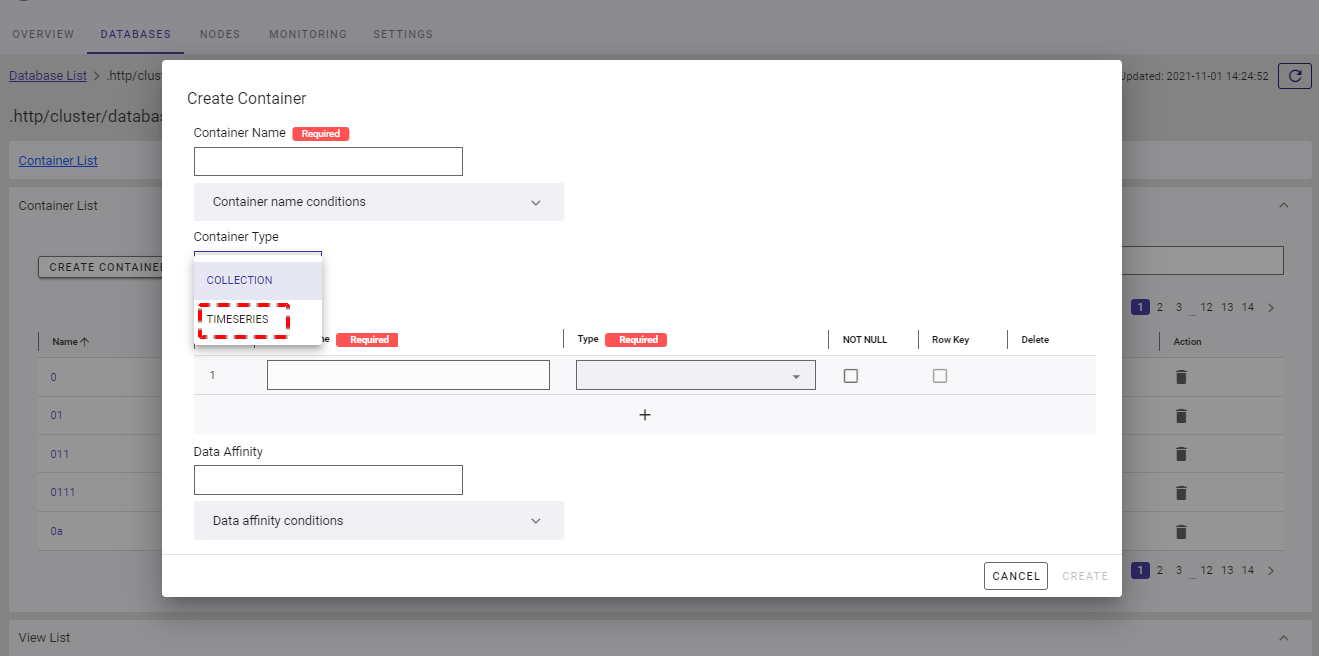Click trash icon for container 01
The image size is (1319, 656).
coord(1181,416)
